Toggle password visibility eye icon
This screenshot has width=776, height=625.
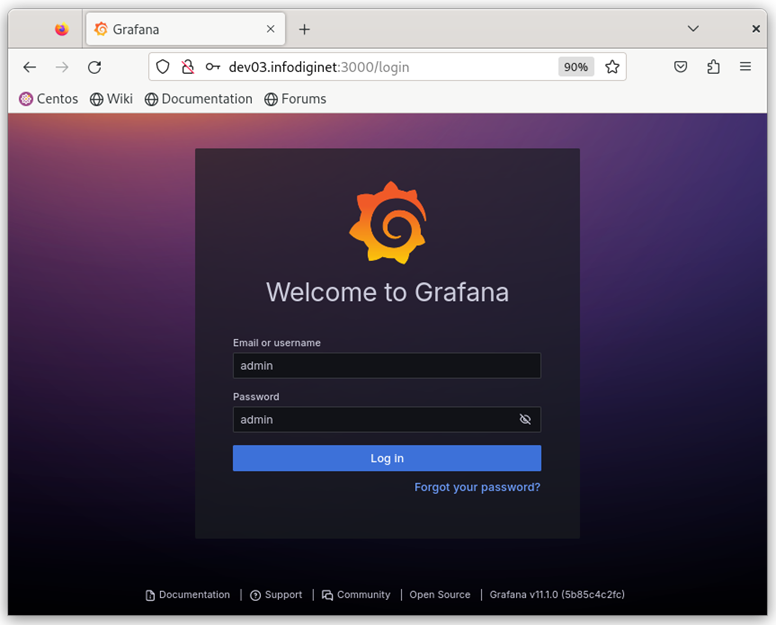[x=525, y=420]
